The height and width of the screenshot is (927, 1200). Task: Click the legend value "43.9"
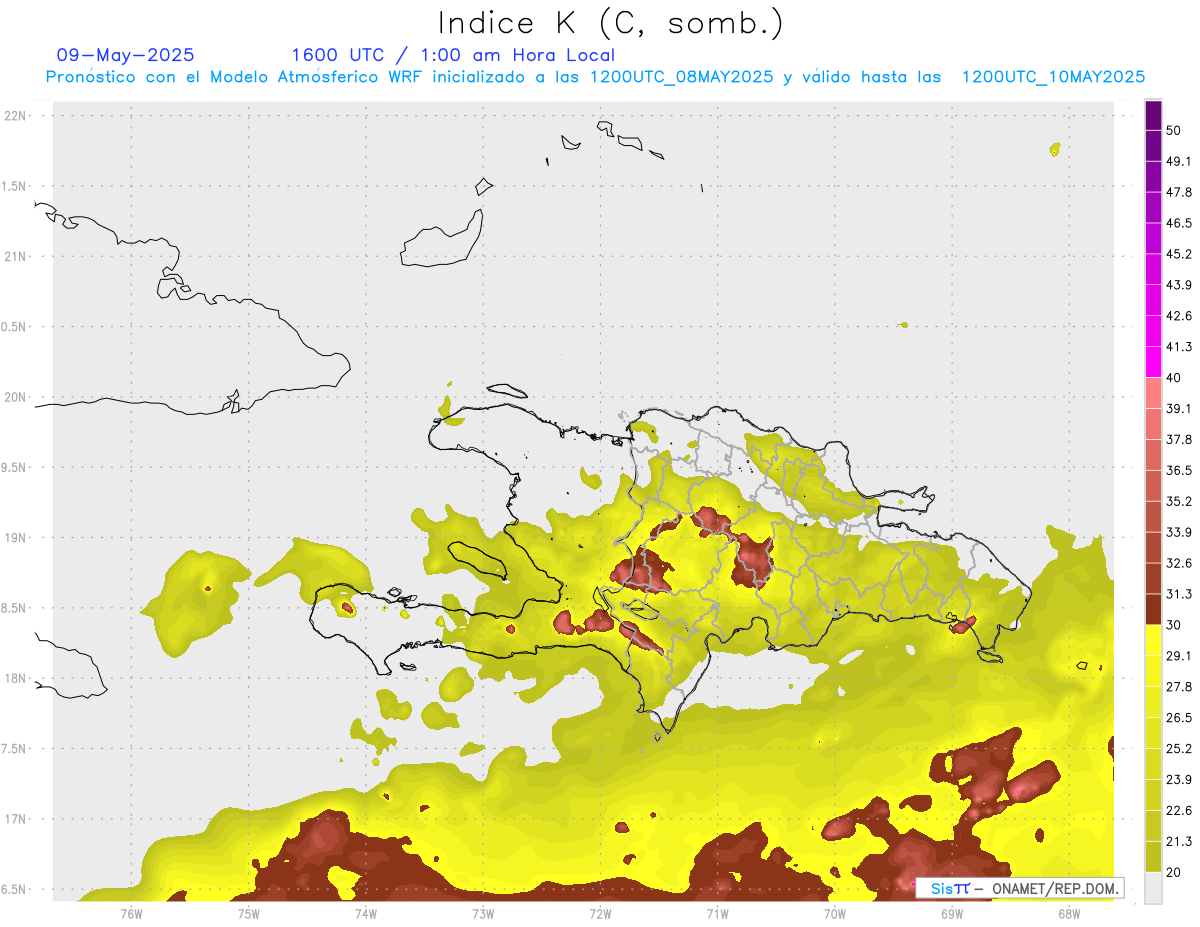coord(1180,285)
